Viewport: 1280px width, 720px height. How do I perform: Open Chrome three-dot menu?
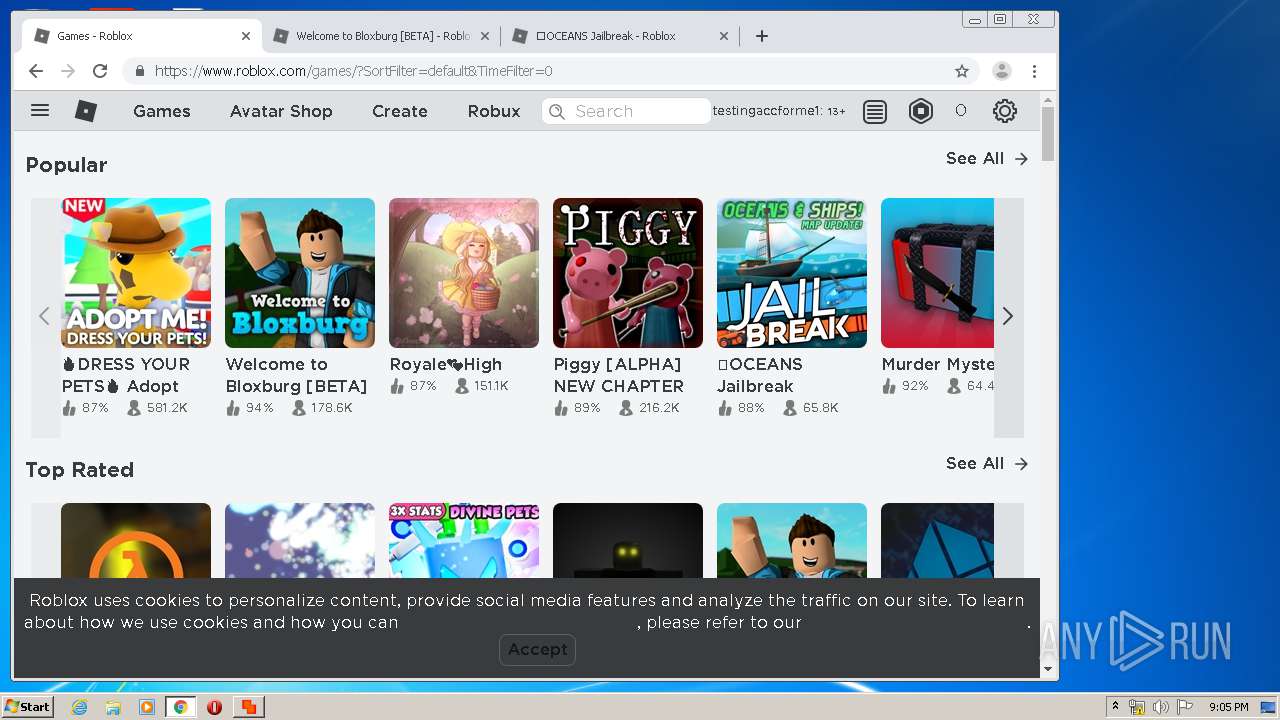[x=1035, y=71]
